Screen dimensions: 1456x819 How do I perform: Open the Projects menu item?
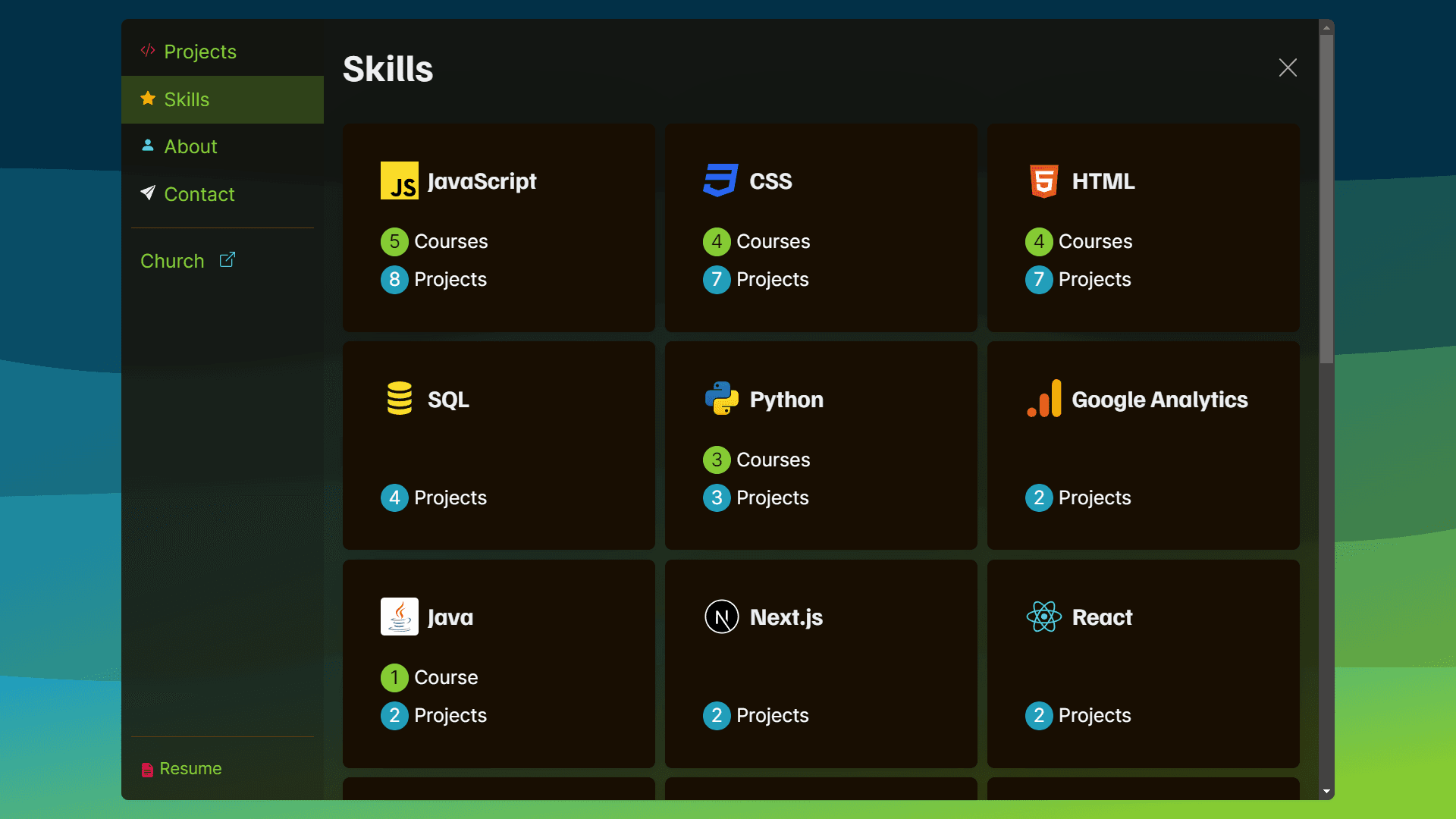point(222,52)
